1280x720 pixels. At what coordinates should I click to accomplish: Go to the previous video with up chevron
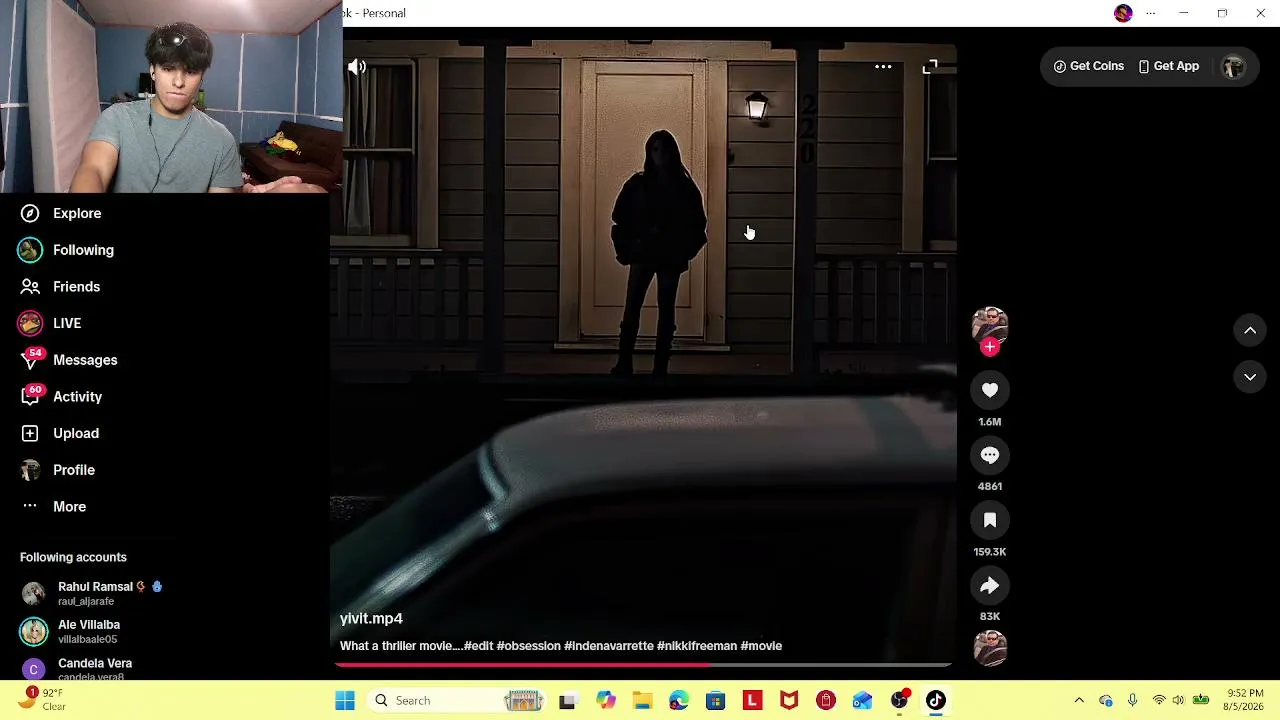(x=1250, y=330)
